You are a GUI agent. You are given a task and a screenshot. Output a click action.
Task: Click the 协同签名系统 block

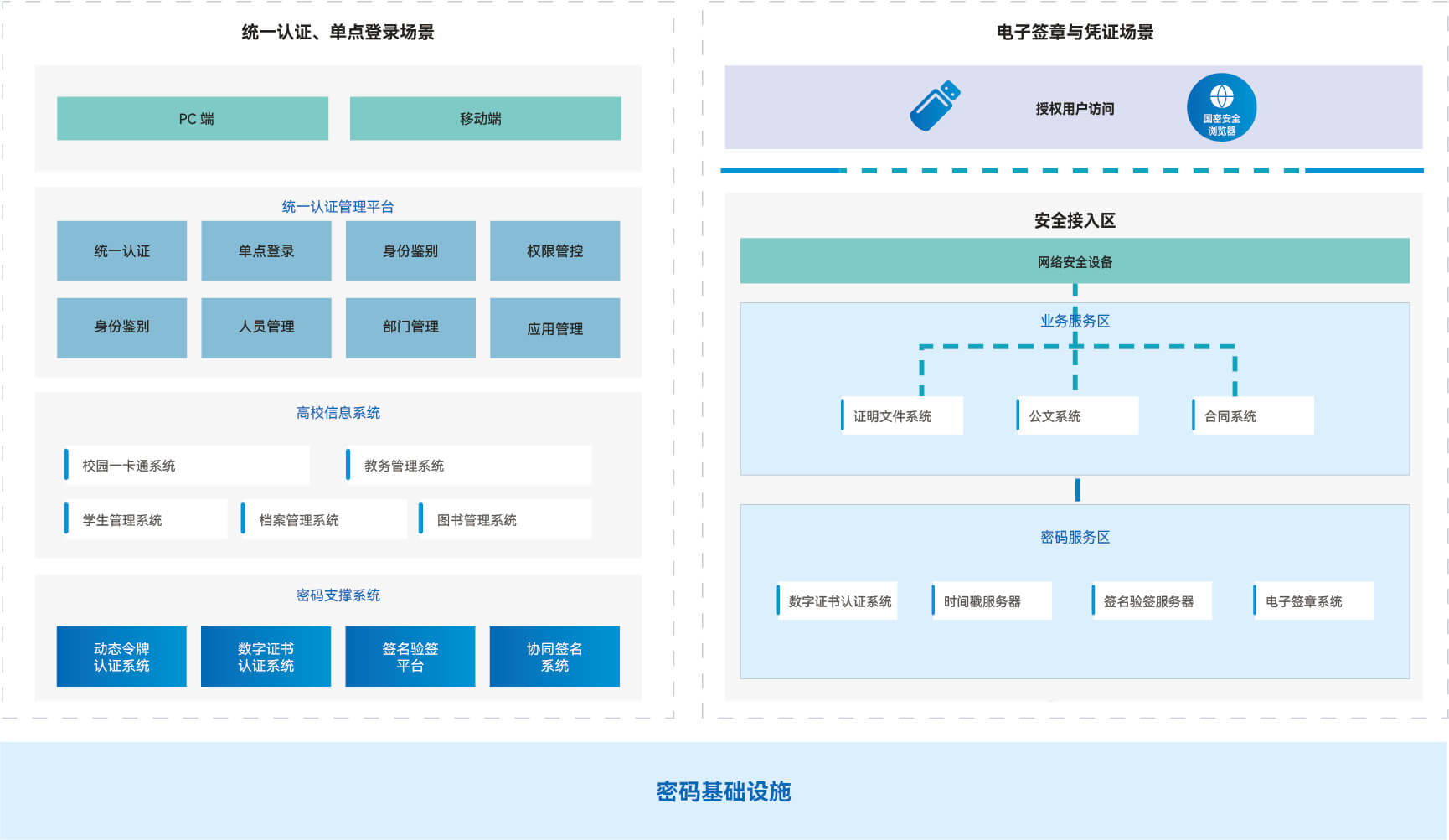coord(554,657)
